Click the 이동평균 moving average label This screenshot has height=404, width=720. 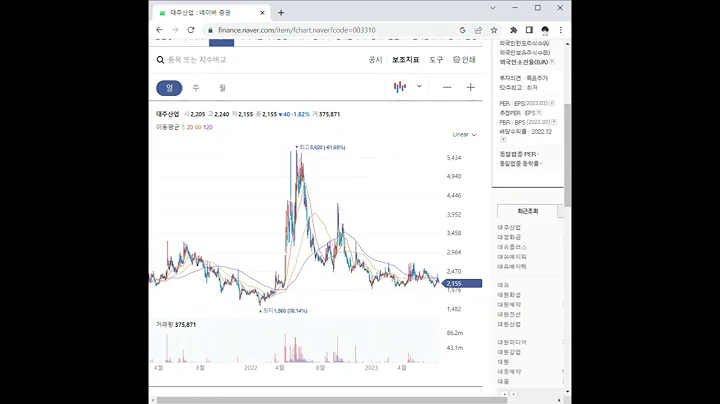(168, 127)
